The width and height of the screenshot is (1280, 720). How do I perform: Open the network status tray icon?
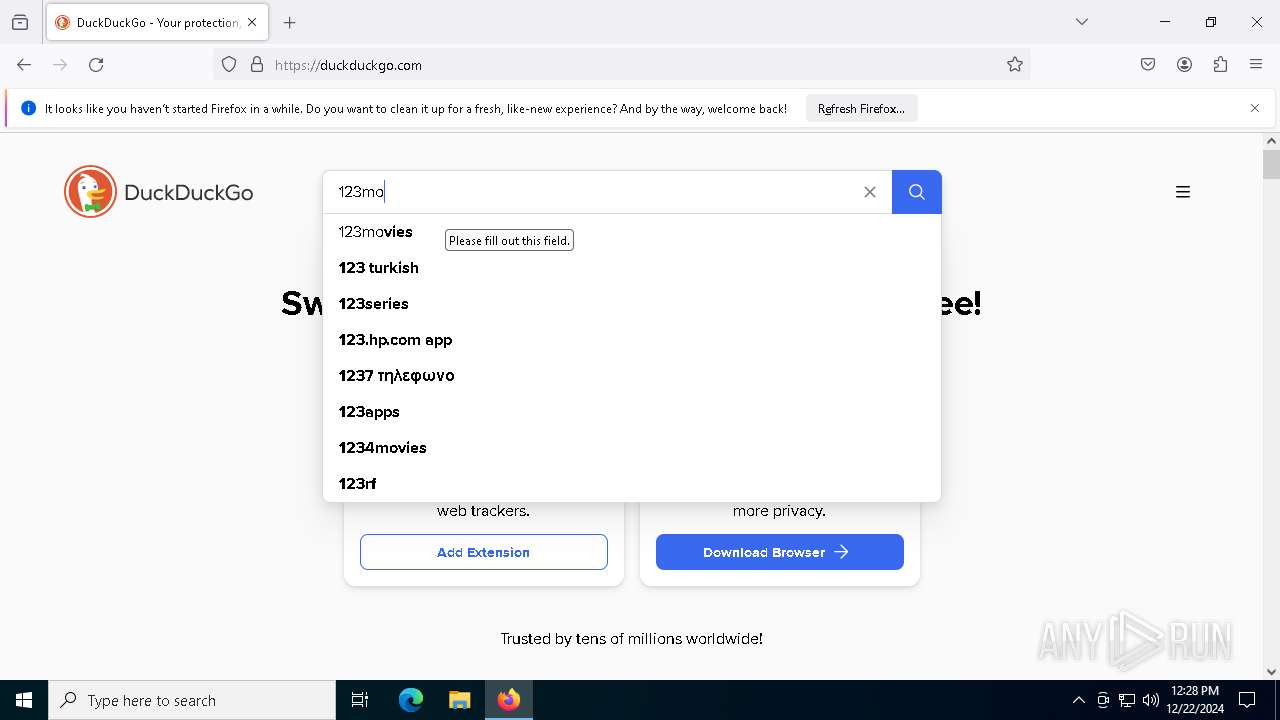pos(1127,700)
